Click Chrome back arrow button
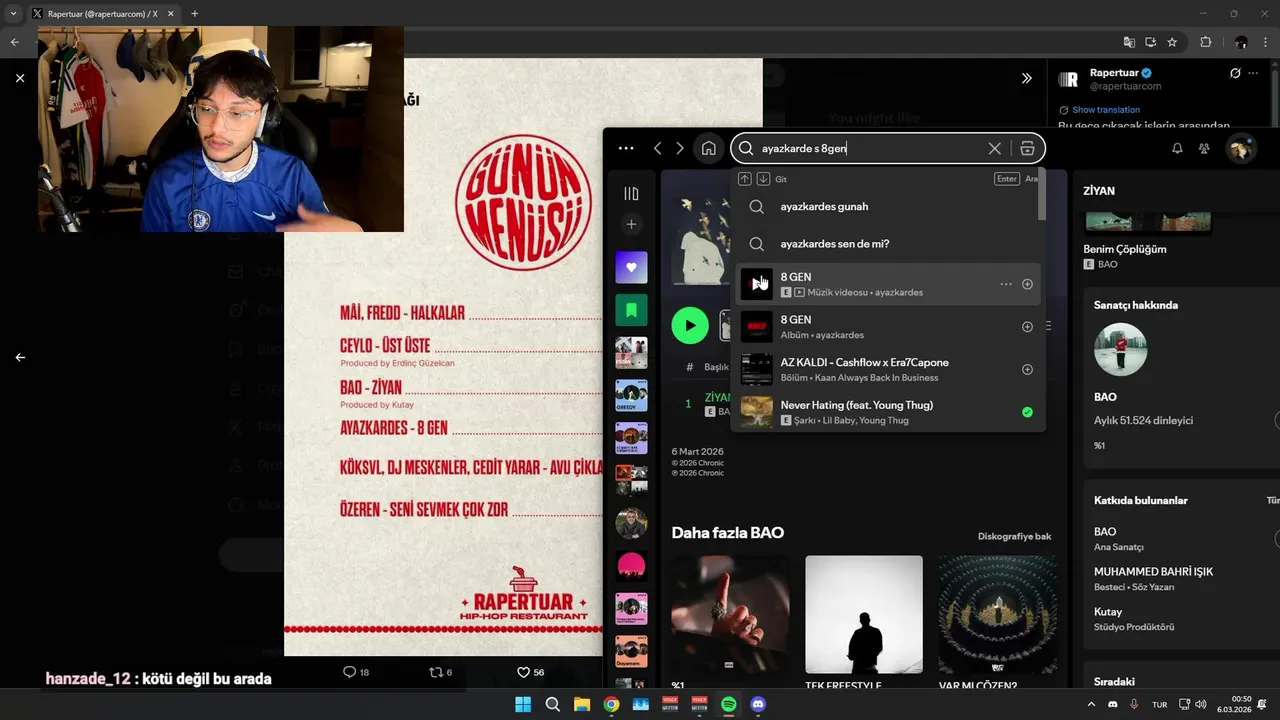1280x720 pixels. pos(15,42)
